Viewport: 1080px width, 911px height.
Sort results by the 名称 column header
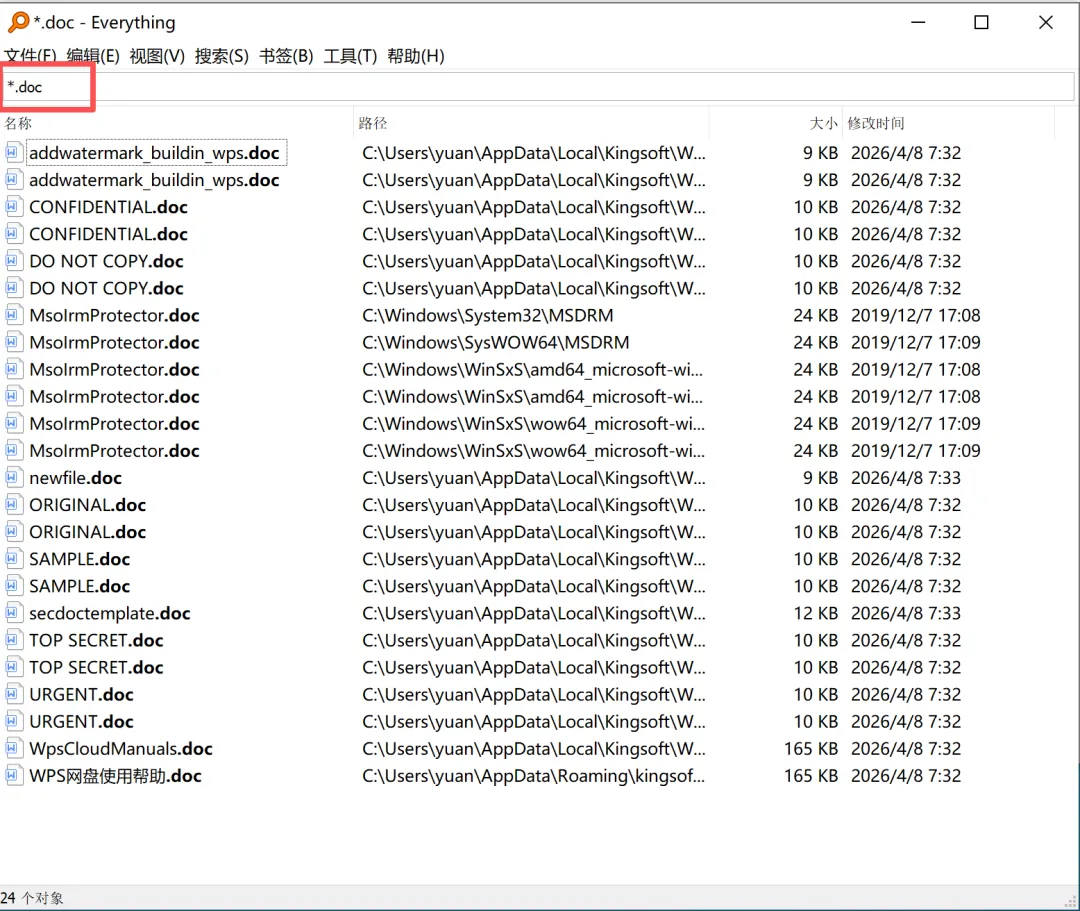(x=176, y=123)
